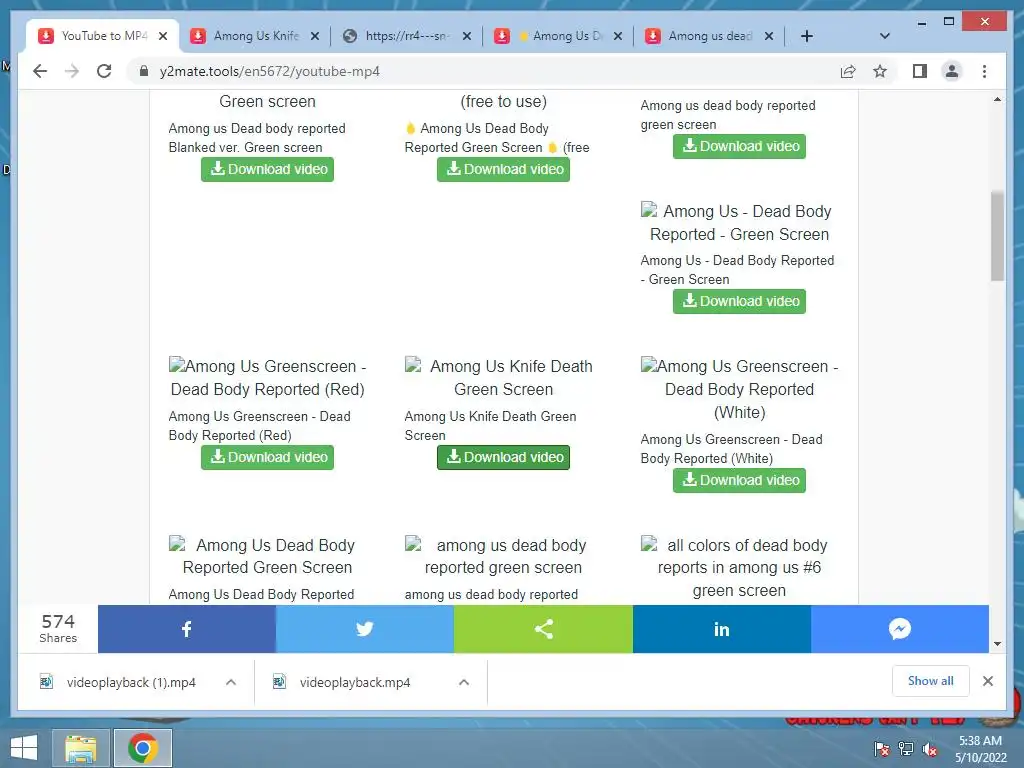The image size is (1024, 768).
Task: Open options for videoplayback.mp4 download
Action: (x=464, y=682)
